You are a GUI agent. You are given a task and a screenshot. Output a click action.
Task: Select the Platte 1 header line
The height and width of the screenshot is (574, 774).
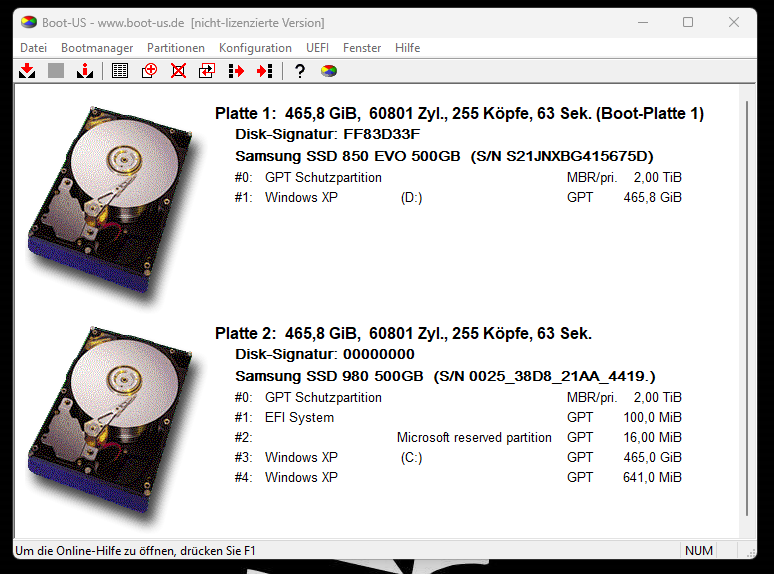tap(459, 114)
